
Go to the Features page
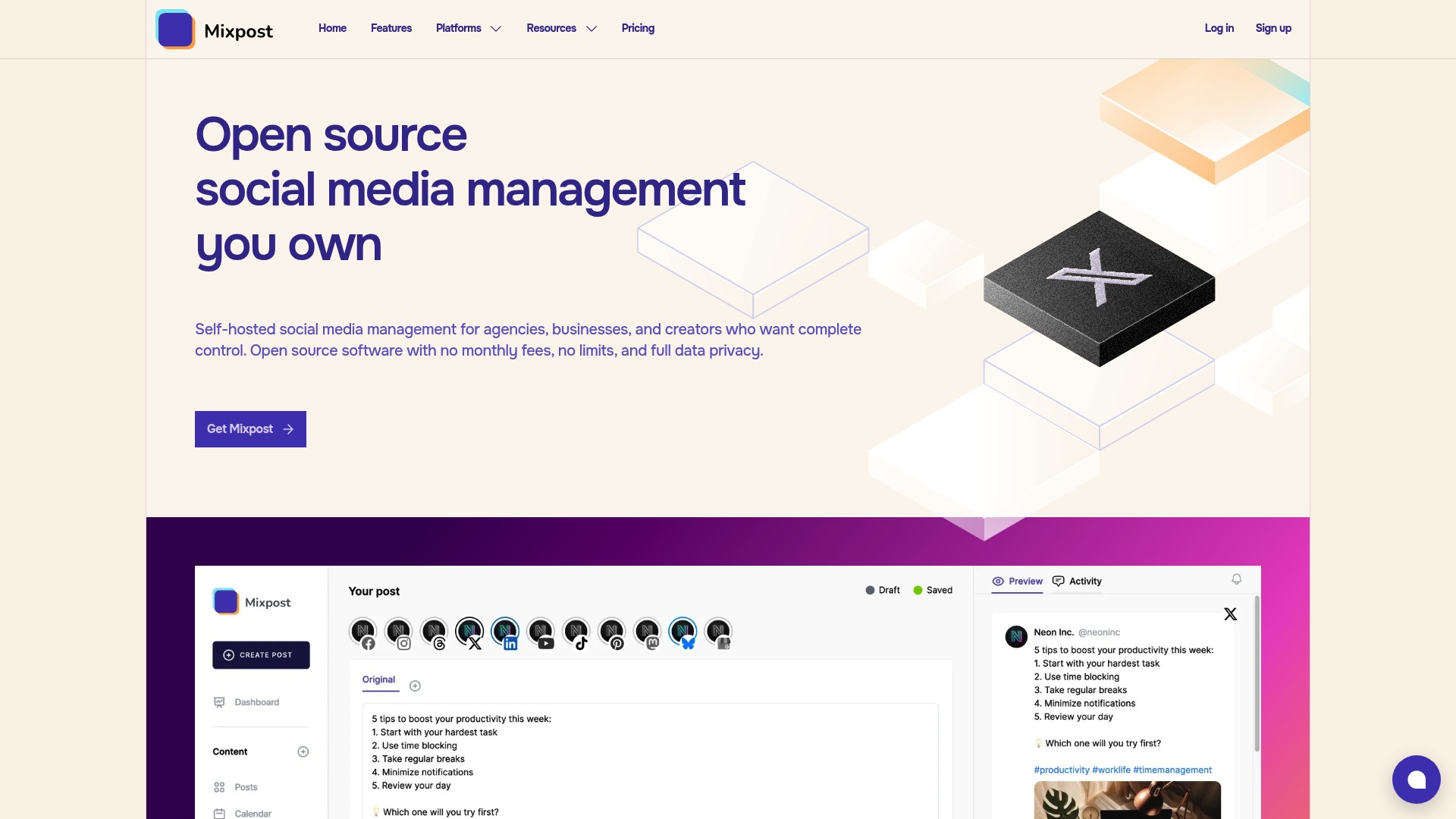[391, 28]
